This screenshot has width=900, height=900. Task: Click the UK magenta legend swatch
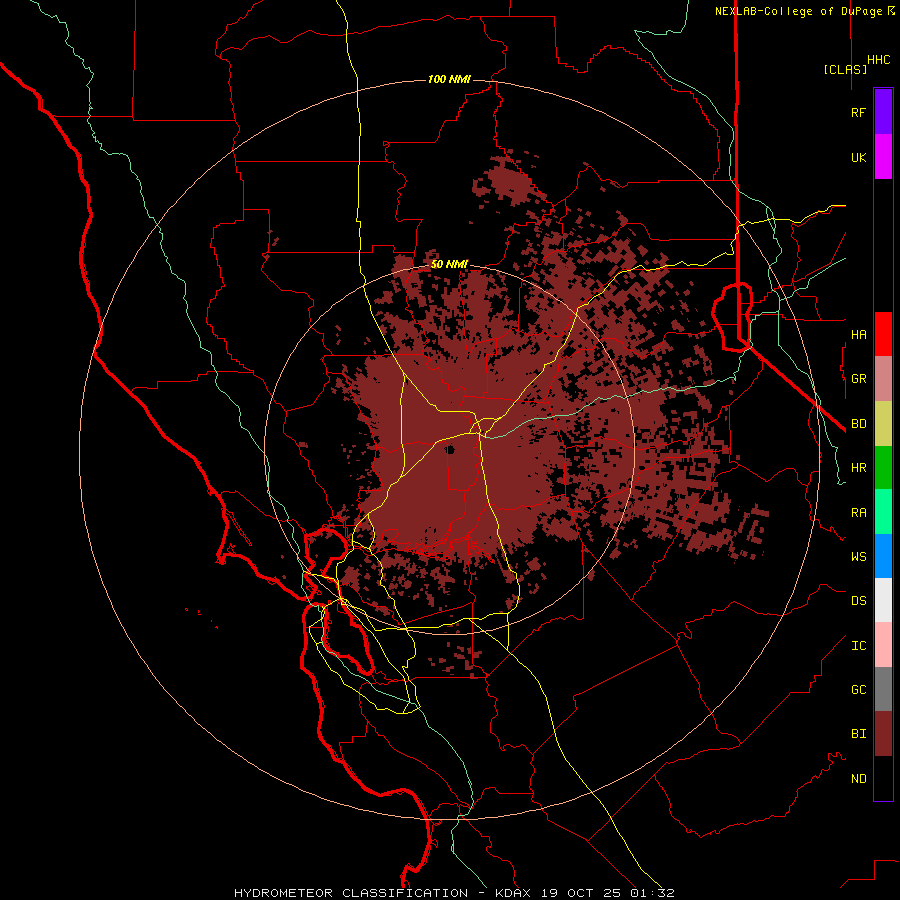tap(883, 157)
